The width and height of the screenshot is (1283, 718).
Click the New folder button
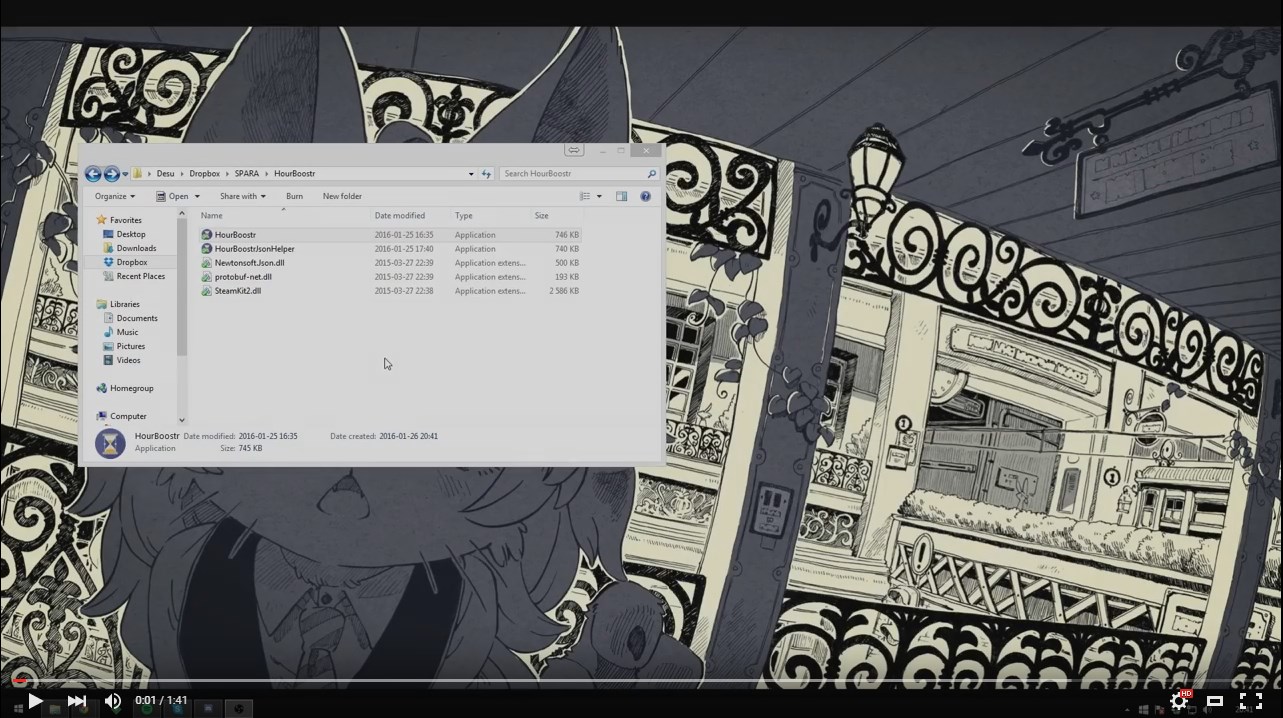(342, 196)
